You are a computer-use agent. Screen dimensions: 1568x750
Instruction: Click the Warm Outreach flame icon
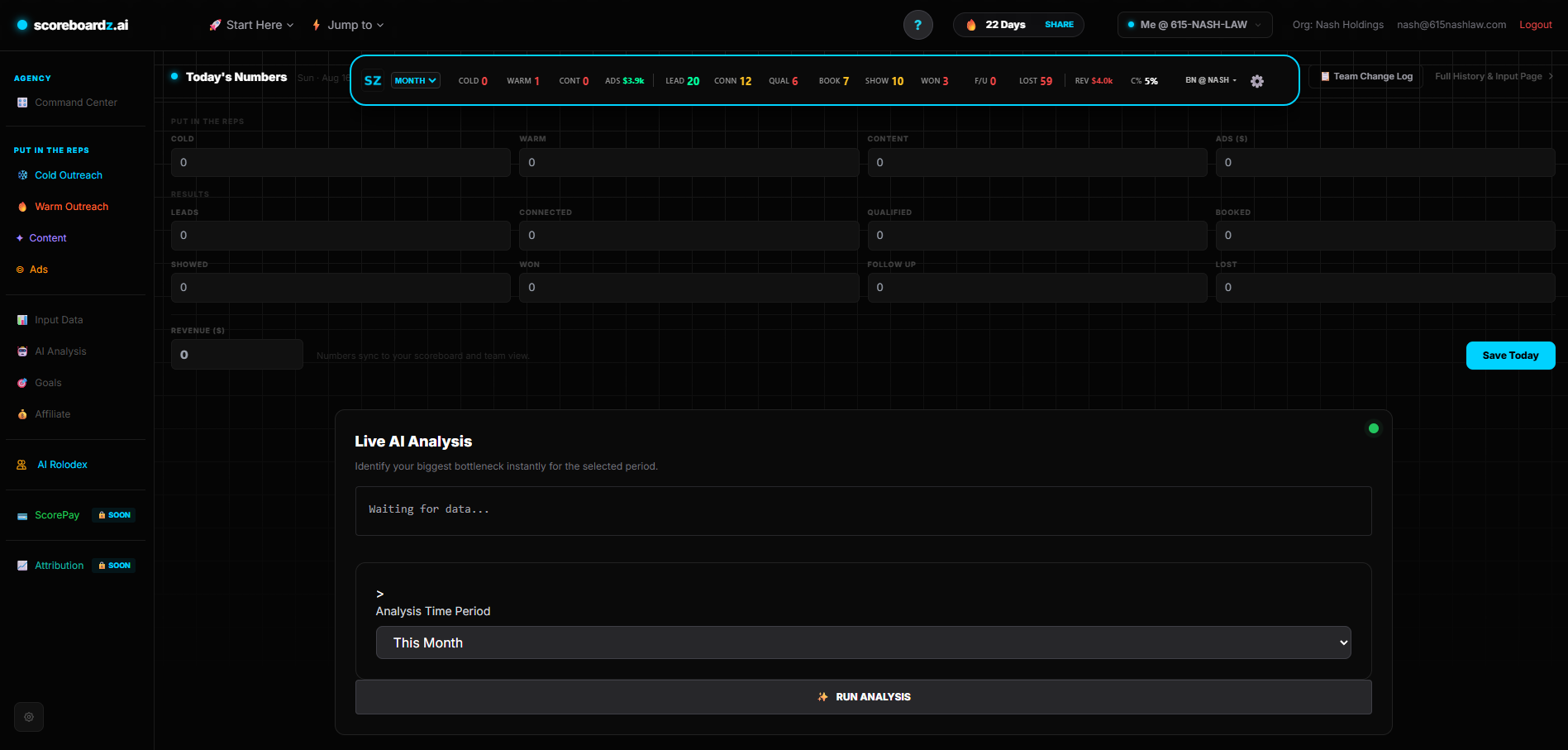tap(22, 207)
